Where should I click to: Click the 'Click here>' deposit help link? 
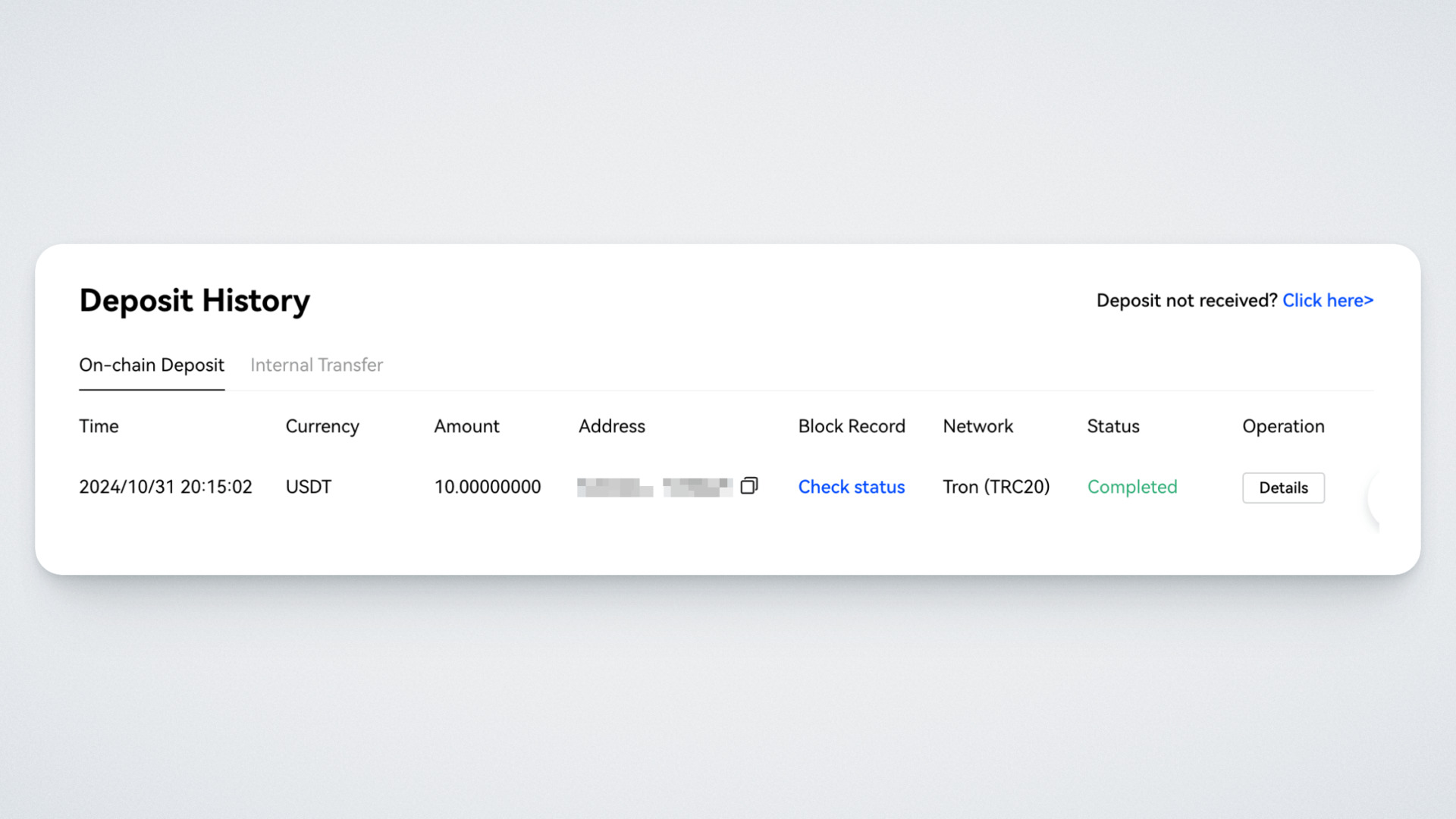[x=1327, y=300]
